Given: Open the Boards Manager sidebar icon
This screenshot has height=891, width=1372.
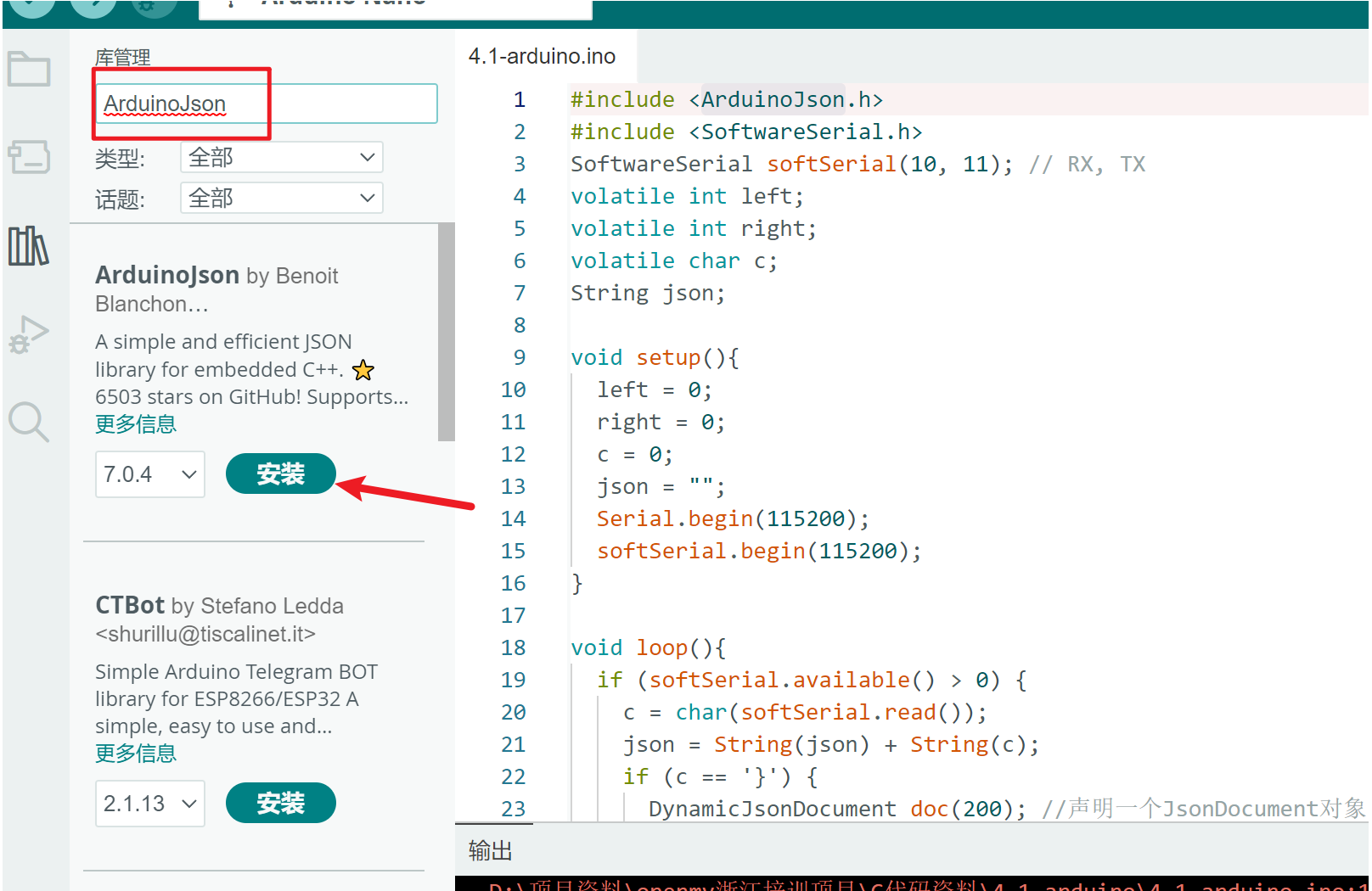Looking at the screenshot, I should pos(29,157).
